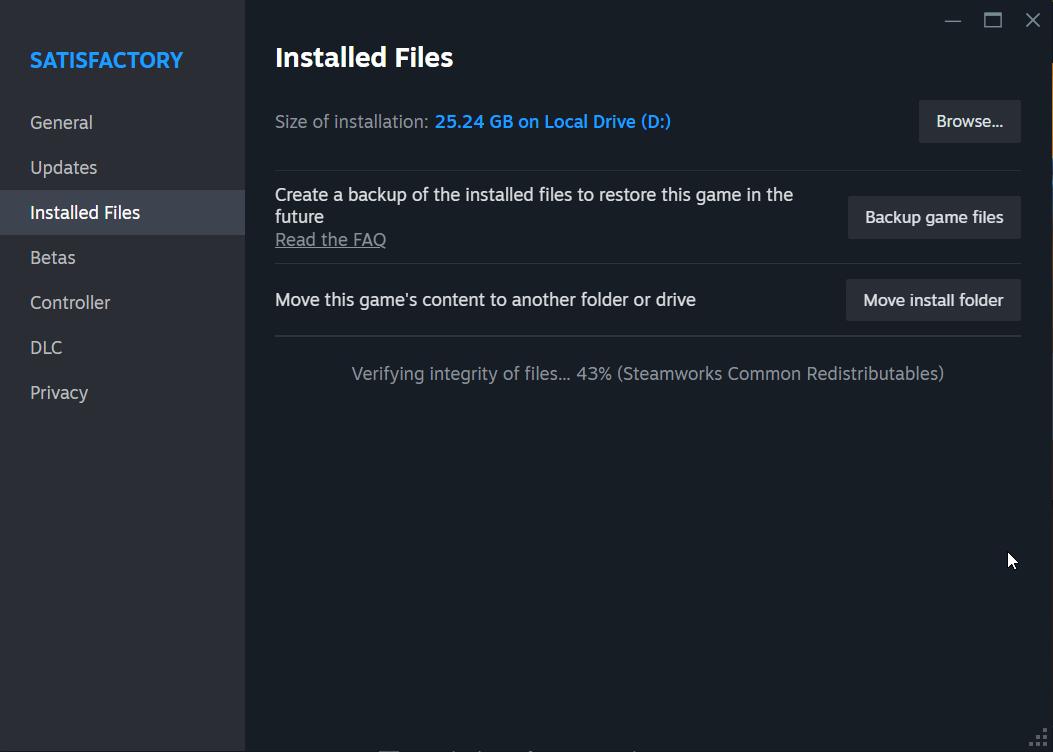Click the Browse... button
This screenshot has width=1053, height=752.
(969, 122)
